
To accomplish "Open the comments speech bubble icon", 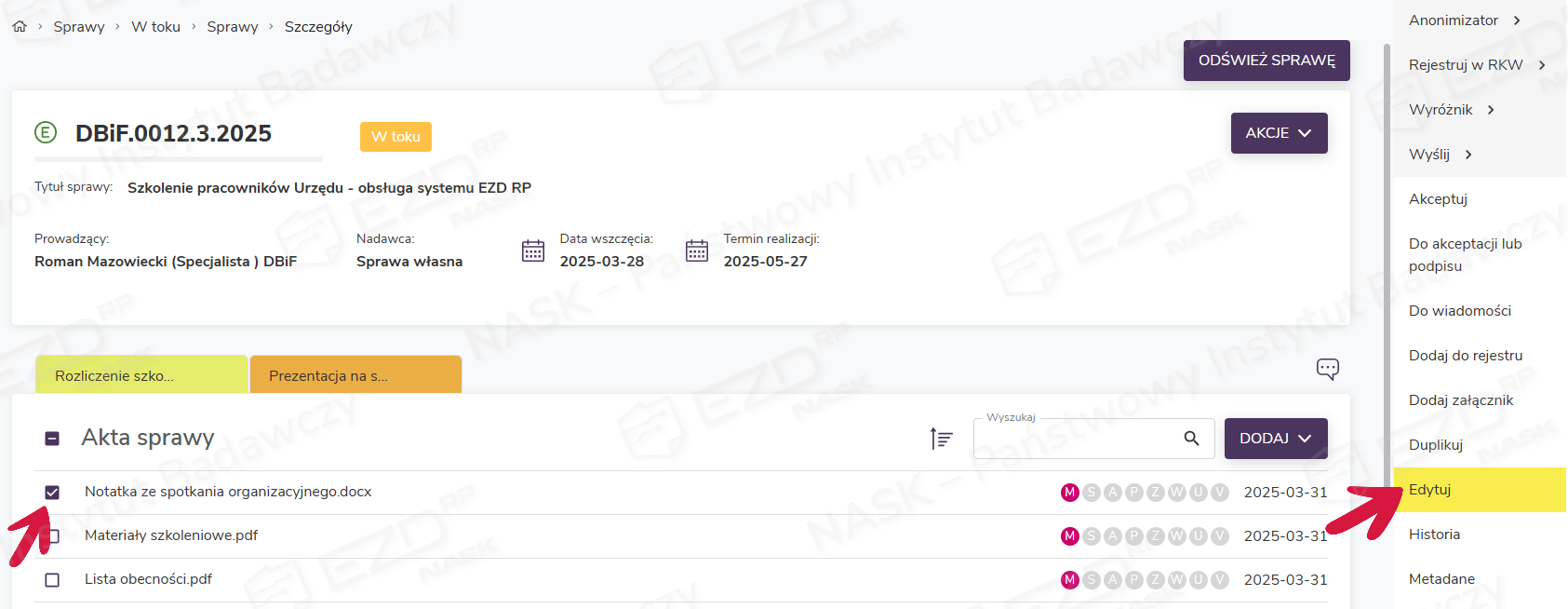I will pos(1327,369).
